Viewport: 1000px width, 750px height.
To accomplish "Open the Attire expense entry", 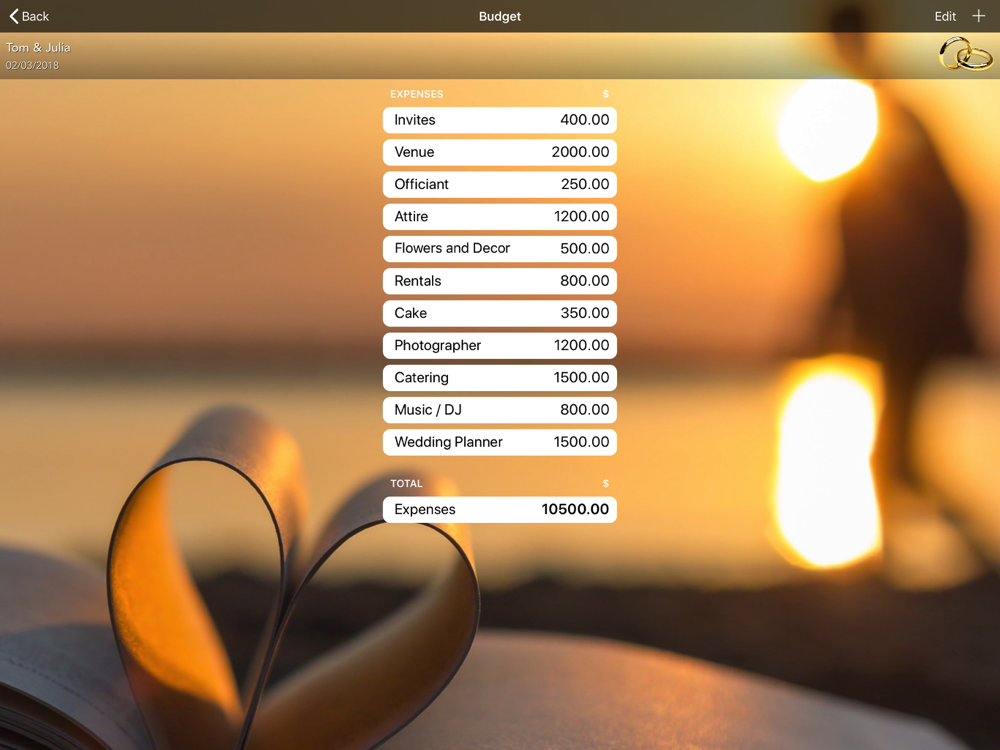I will [499, 216].
